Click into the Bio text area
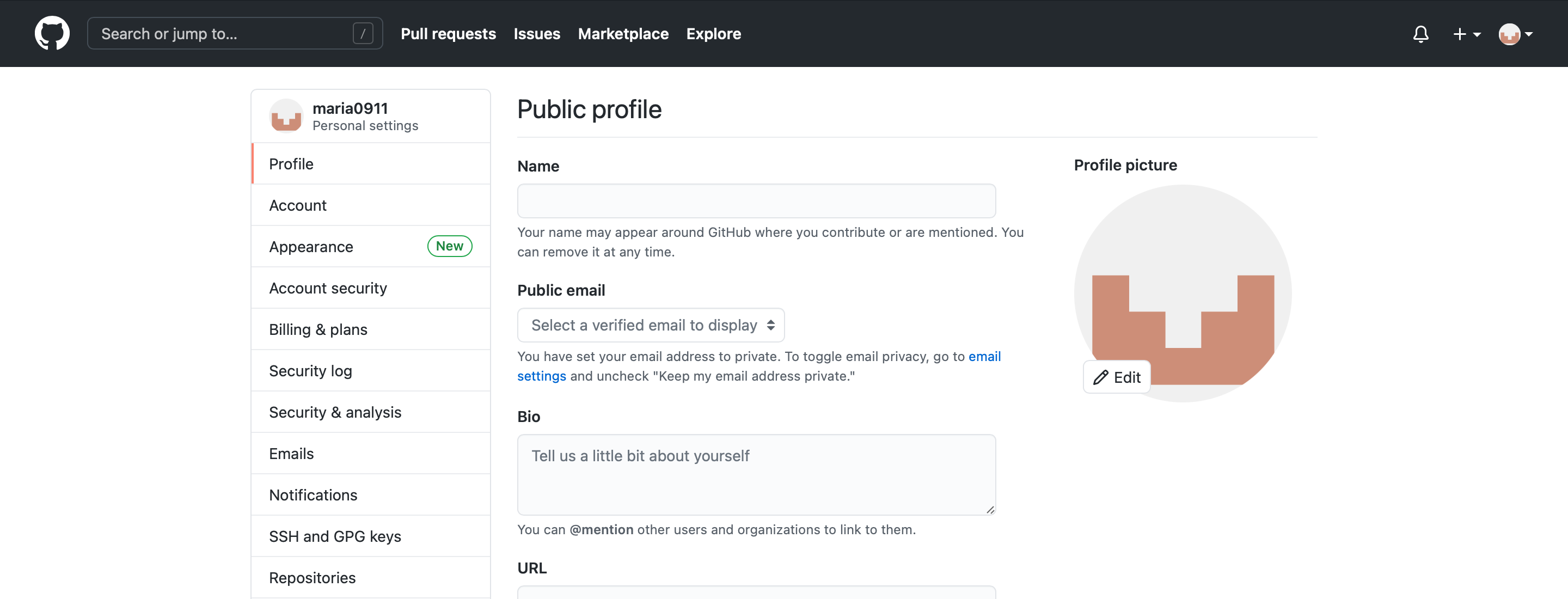 pos(756,474)
